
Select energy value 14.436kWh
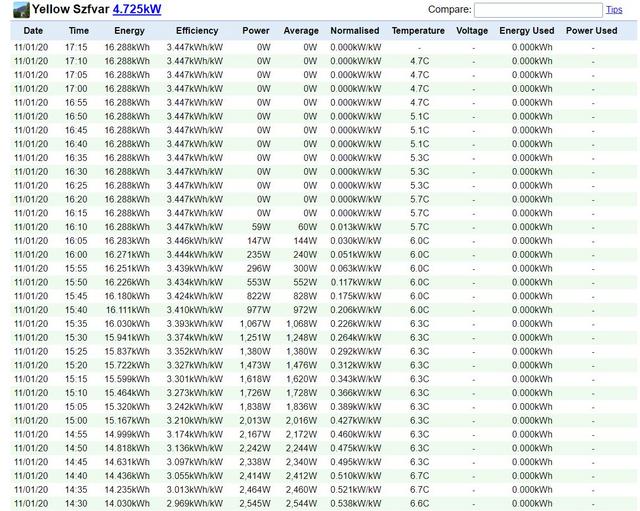127,476
